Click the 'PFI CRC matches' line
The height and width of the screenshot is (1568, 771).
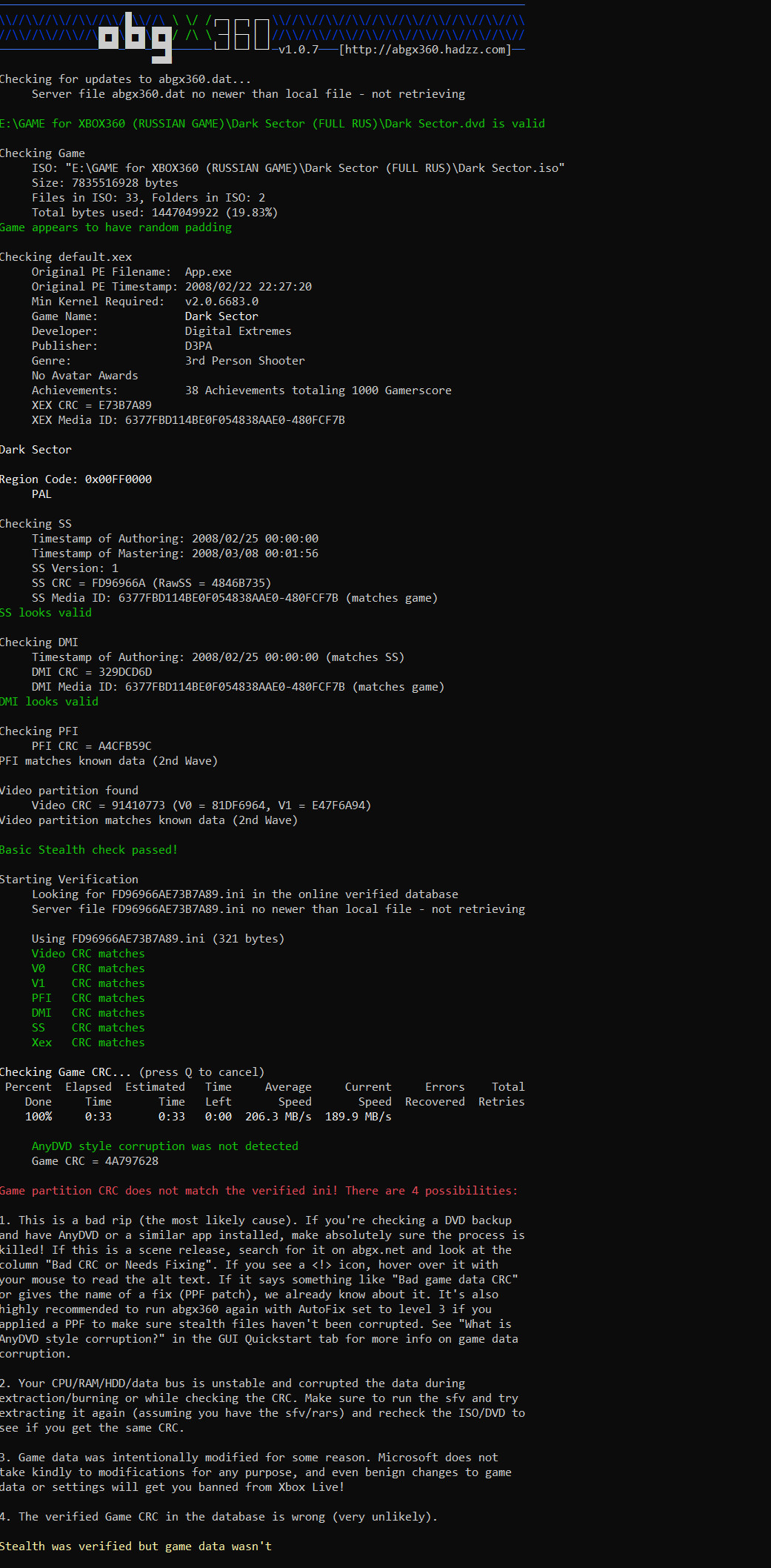tap(88, 998)
